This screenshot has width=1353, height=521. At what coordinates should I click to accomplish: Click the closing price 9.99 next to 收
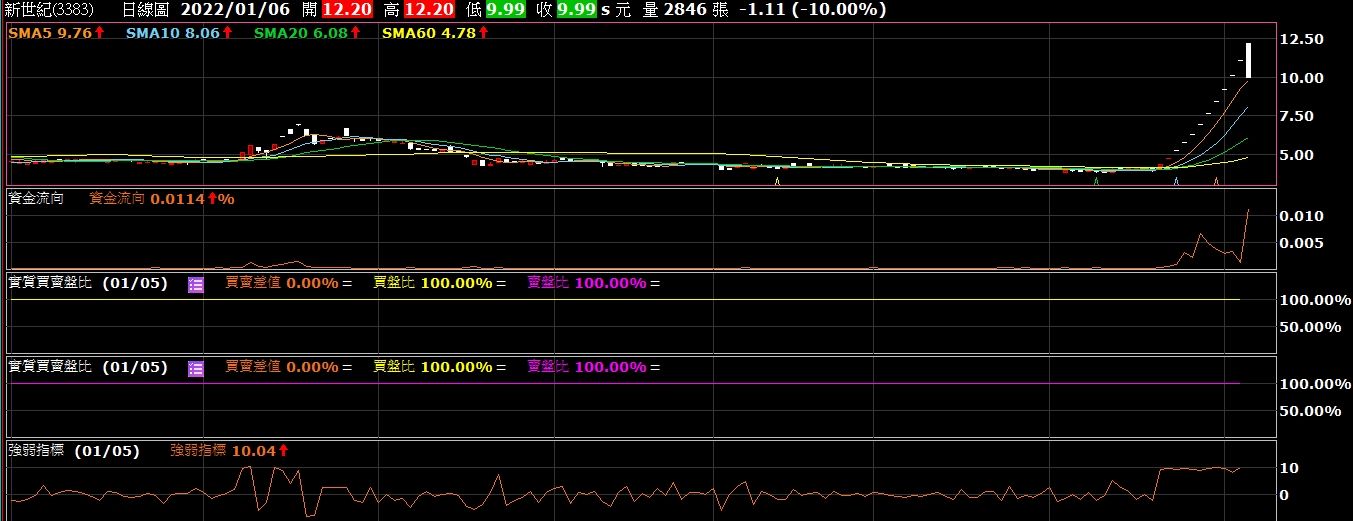tap(576, 10)
